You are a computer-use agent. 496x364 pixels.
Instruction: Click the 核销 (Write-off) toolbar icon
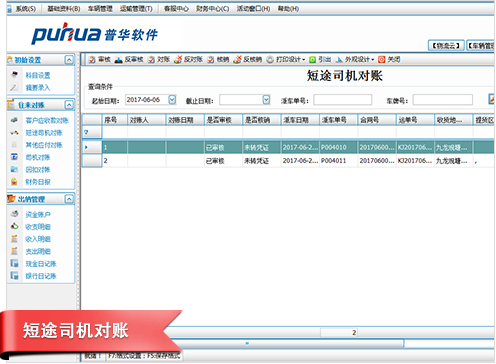(x=211, y=60)
